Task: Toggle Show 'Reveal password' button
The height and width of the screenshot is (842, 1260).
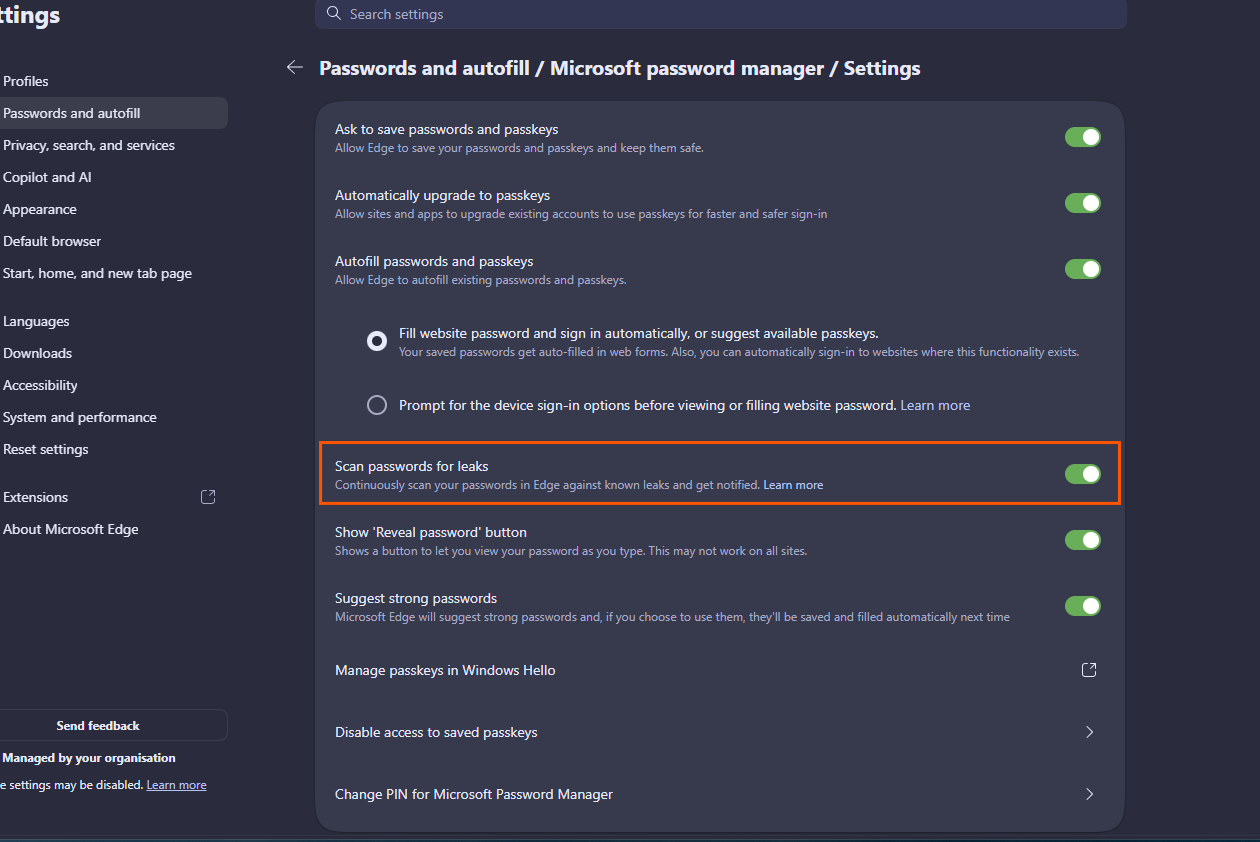Action: coord(1082,540)
